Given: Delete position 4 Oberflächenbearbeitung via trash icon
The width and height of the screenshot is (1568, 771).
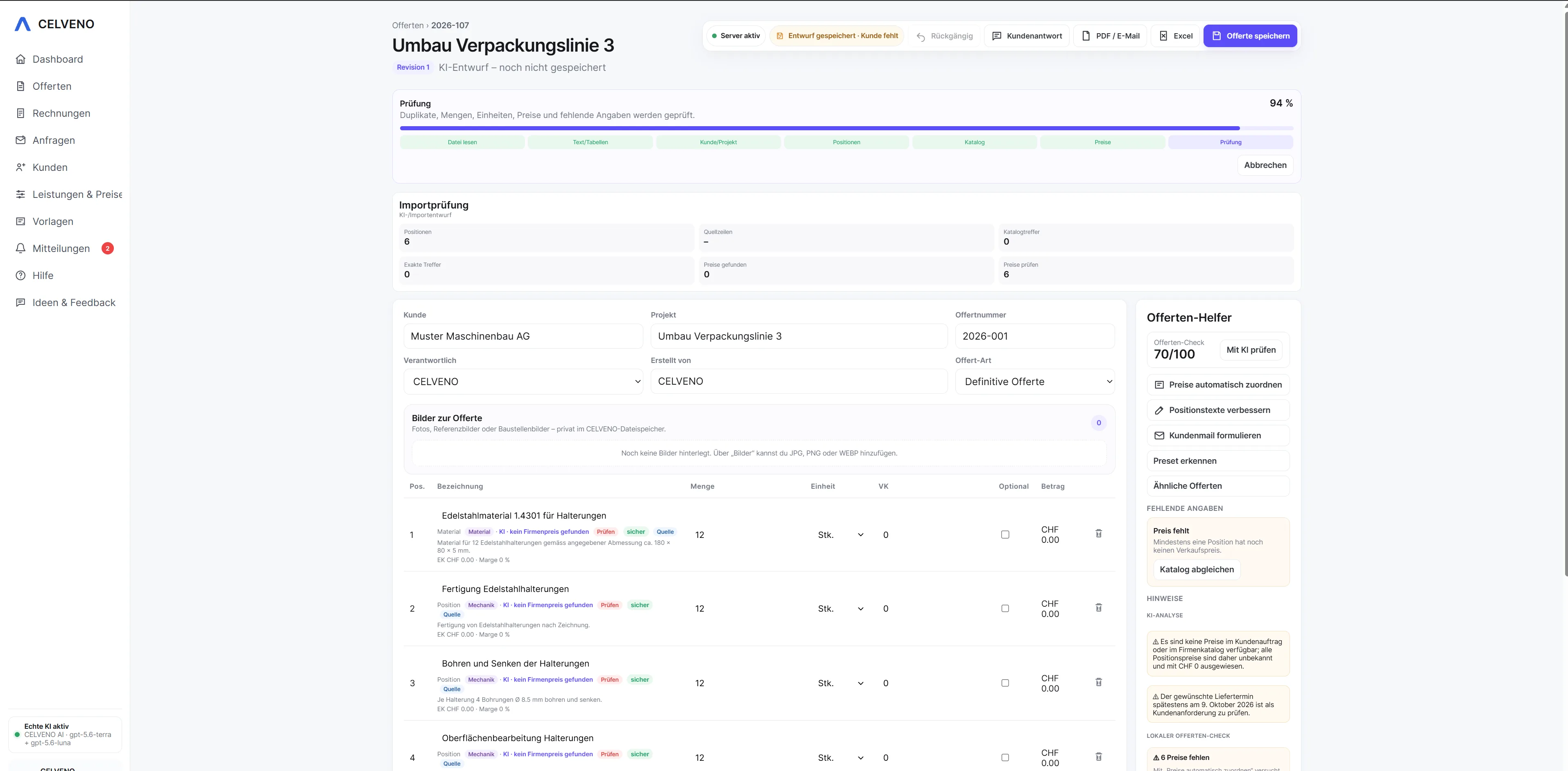Looking at the screenshot, I should point(1099,757).
